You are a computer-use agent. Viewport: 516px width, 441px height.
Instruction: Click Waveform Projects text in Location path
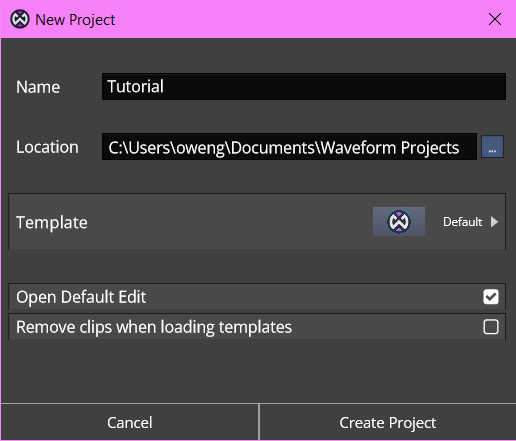[389, 147]
